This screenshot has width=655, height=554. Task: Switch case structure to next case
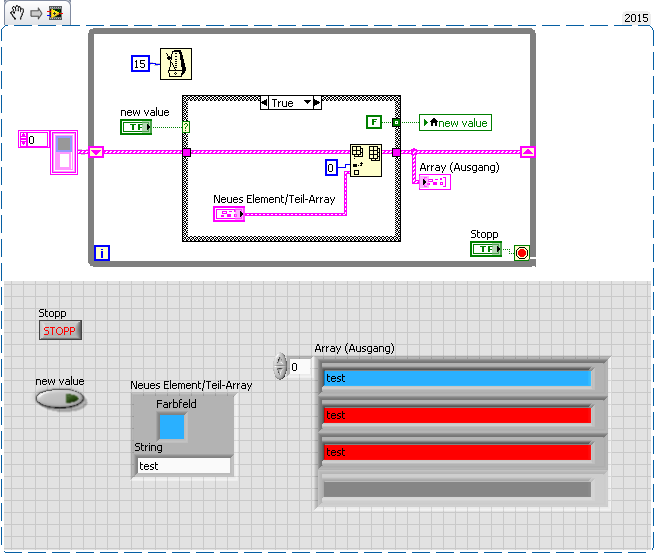317,103
